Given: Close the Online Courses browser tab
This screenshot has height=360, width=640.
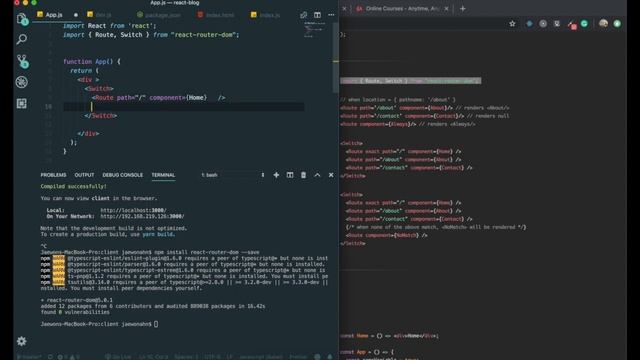Looking at the screenshot, I should tap(446, 9).
